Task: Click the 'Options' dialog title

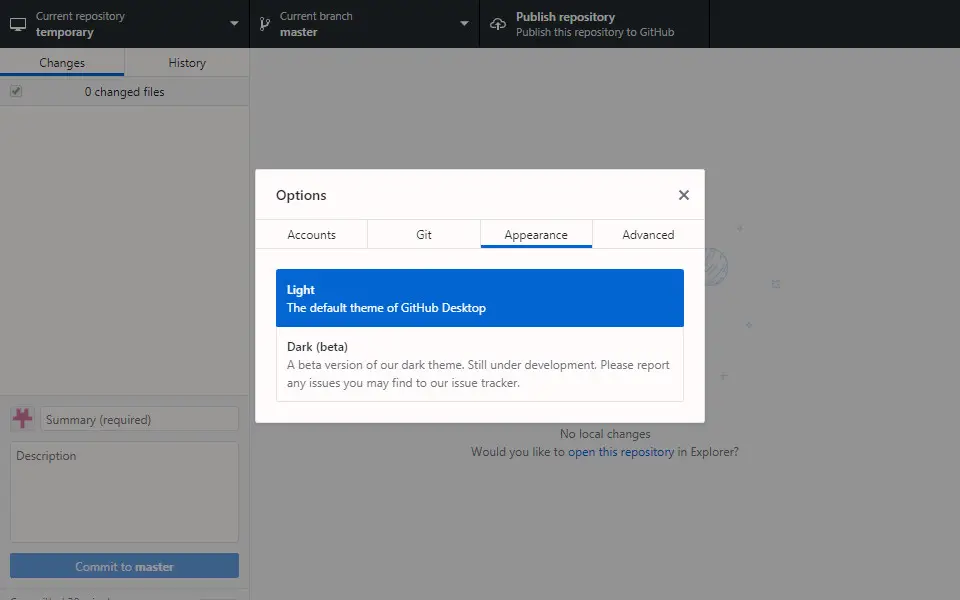Action: click(x=301, y=195)
